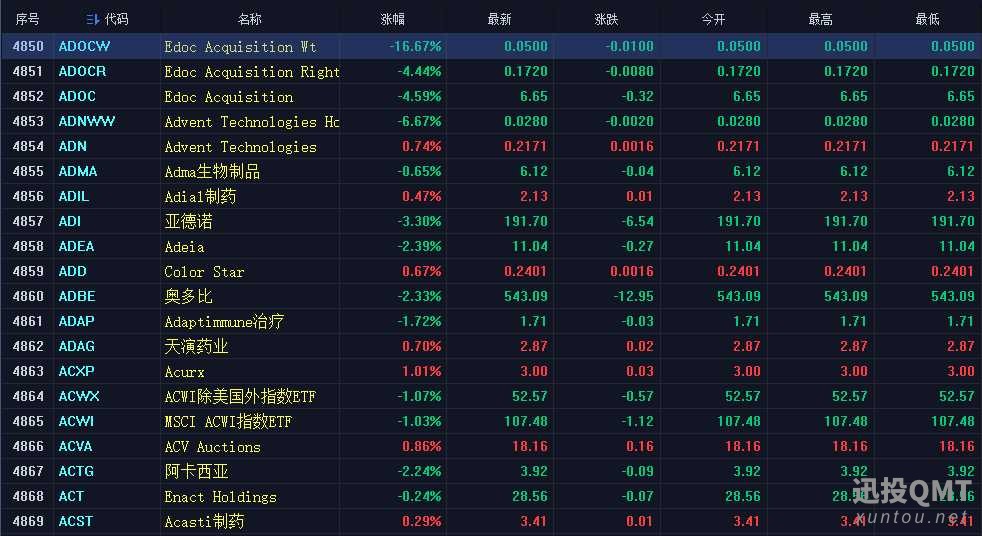
Task: Click the name ACV Auctions
Action: (x=212, y=447)
